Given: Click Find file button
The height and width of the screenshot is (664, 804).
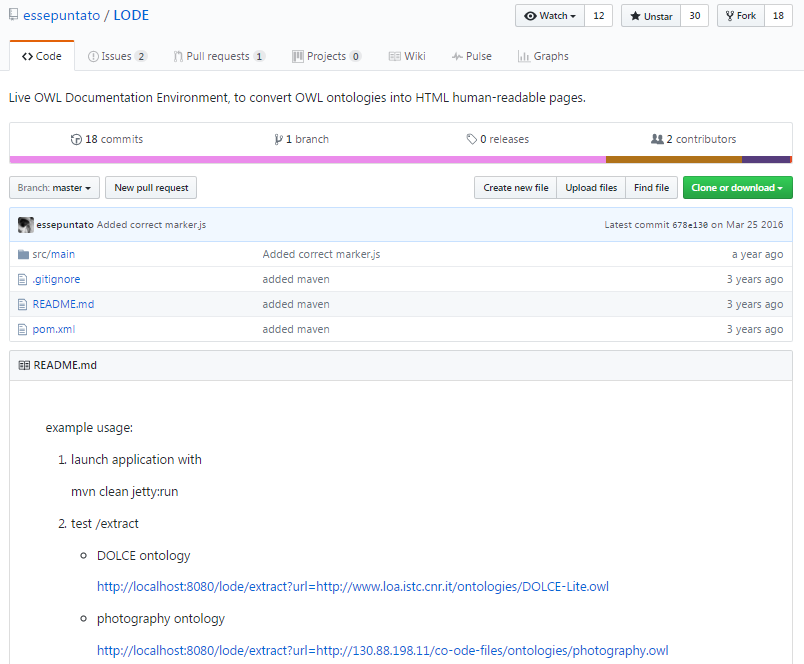Looking at the screenshot, I should [x=651, y=188].
